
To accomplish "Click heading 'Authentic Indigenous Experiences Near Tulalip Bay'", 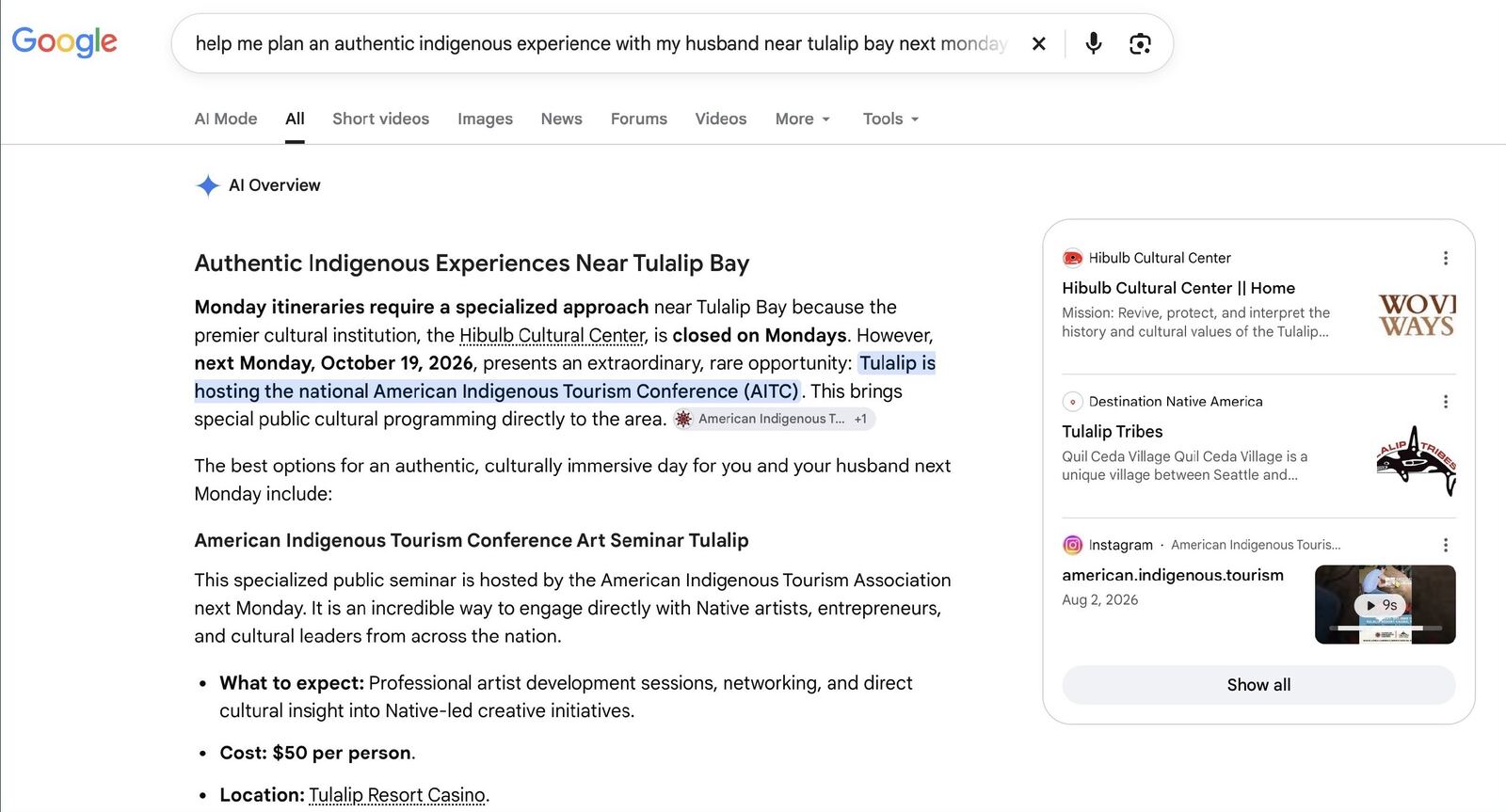I will [x=472, y=263].
